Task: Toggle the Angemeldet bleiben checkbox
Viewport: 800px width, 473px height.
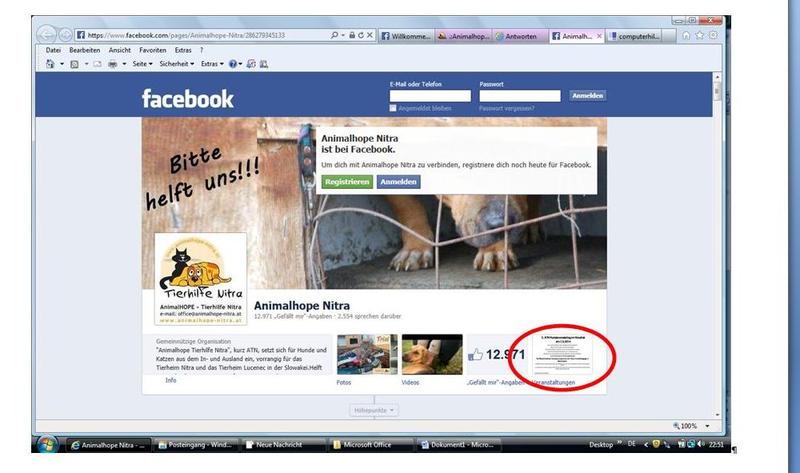Action: click(393, 108)
